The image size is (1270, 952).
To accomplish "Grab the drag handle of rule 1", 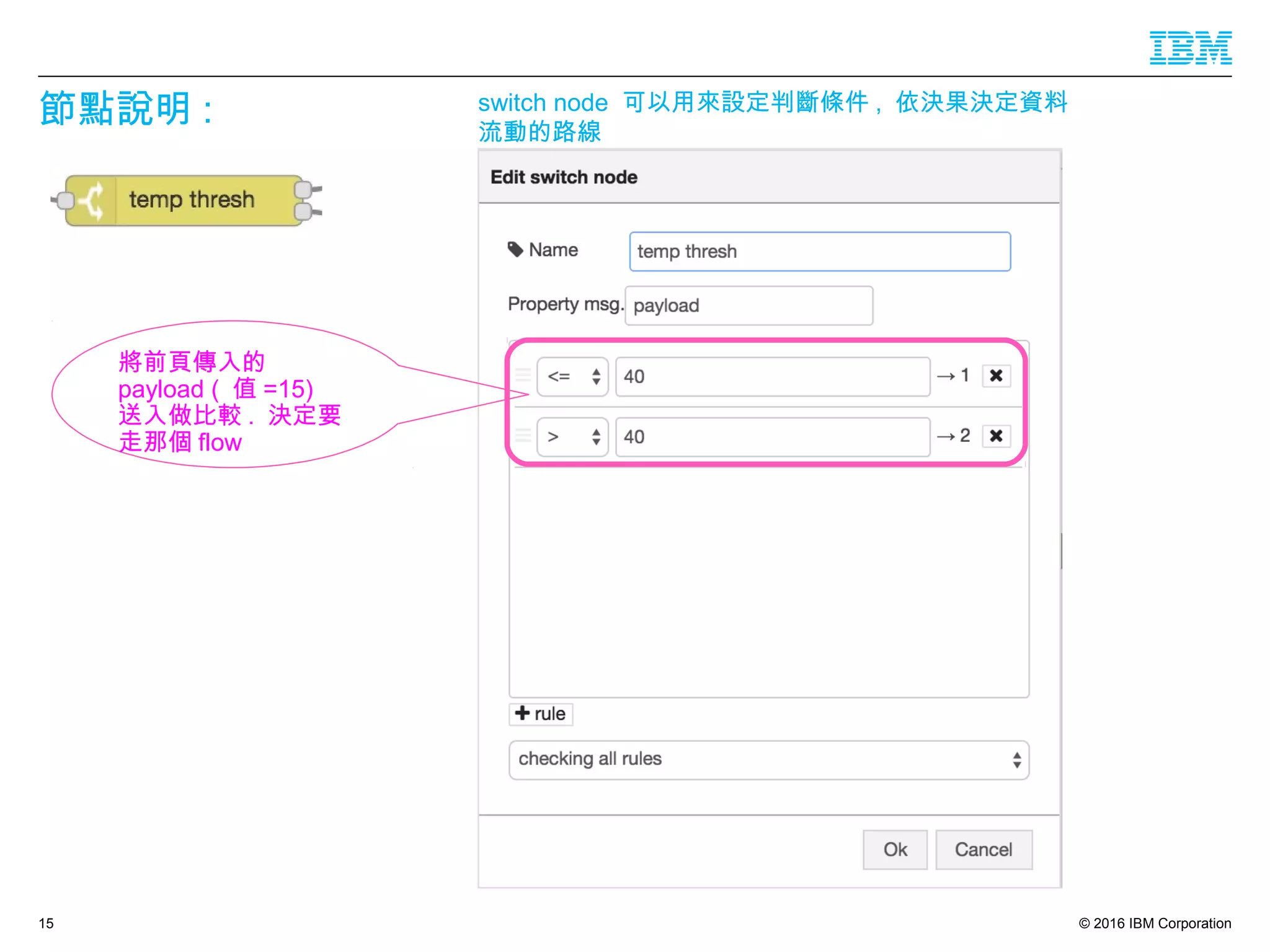I will pos(523,376).
